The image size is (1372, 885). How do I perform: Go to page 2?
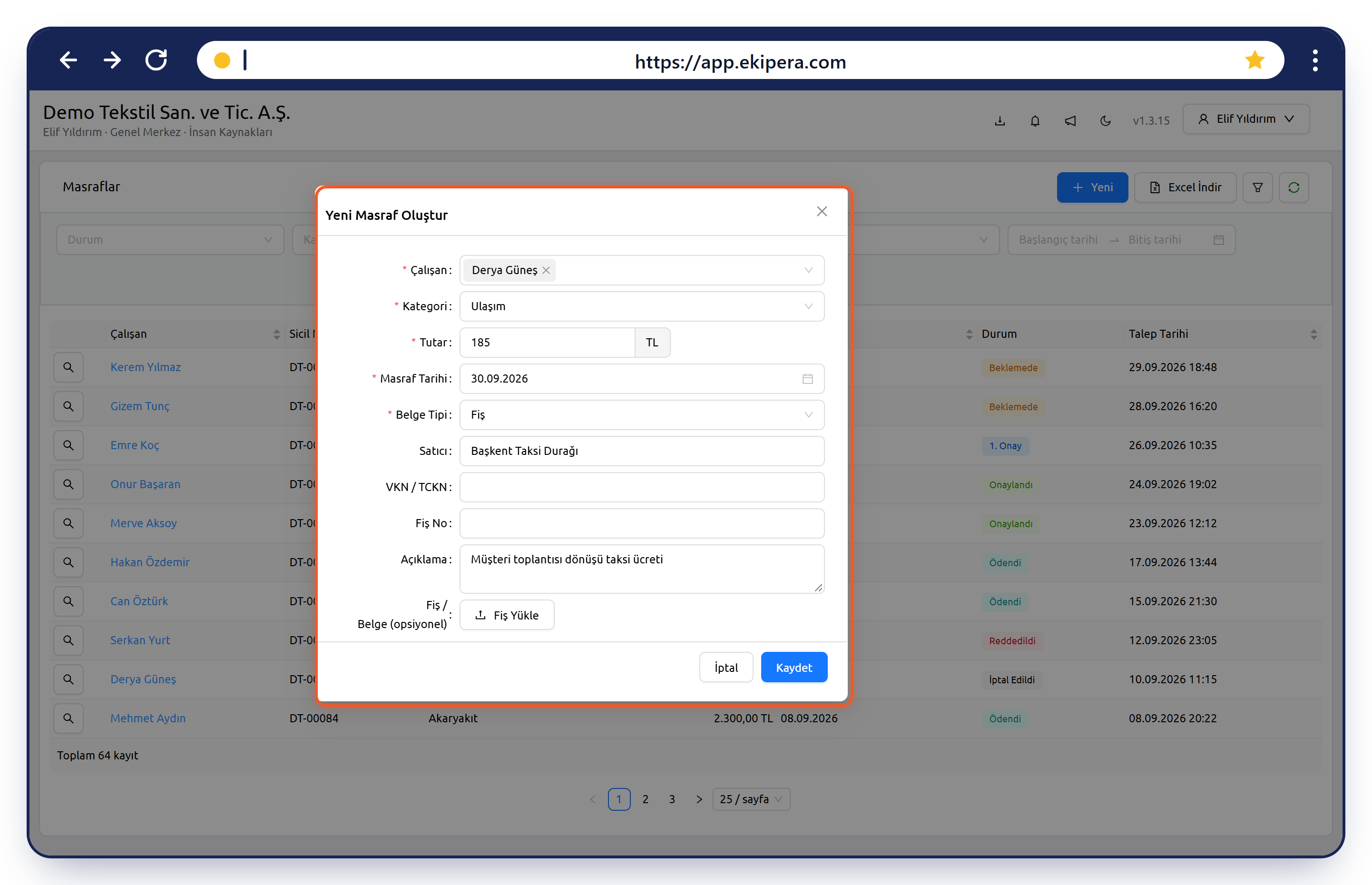[x=645, y=799]
